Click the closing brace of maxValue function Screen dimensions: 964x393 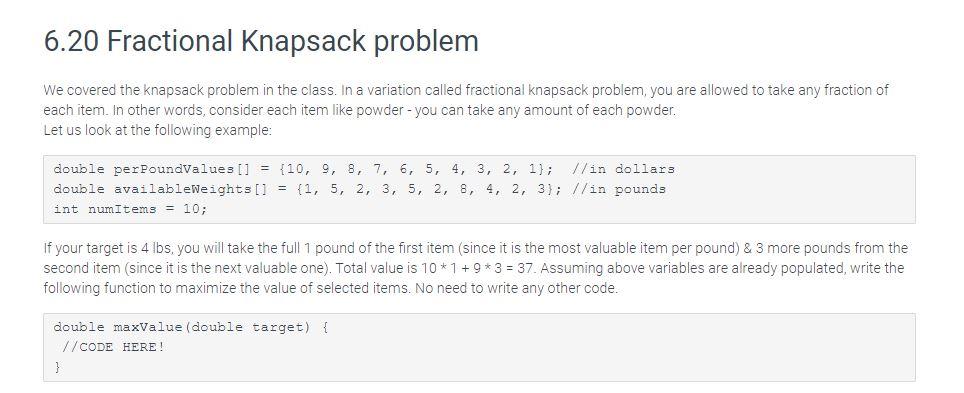point(58,367)
